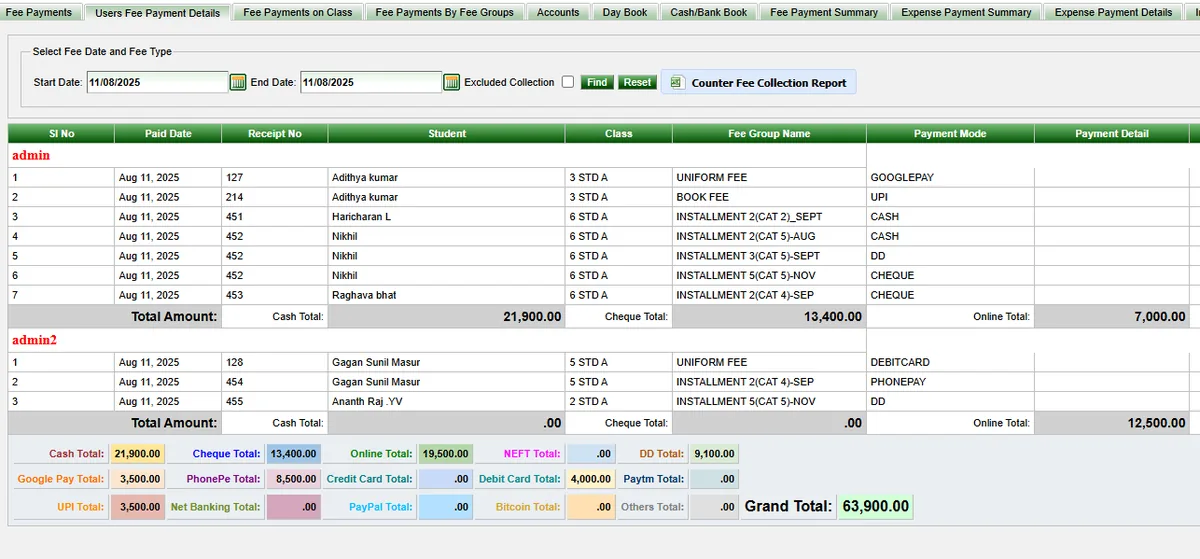Image resolution: width=1200 pixels, height=559 pixels.
Task: Select the Users Fee Payment Details tab
Action: (158, 12)
